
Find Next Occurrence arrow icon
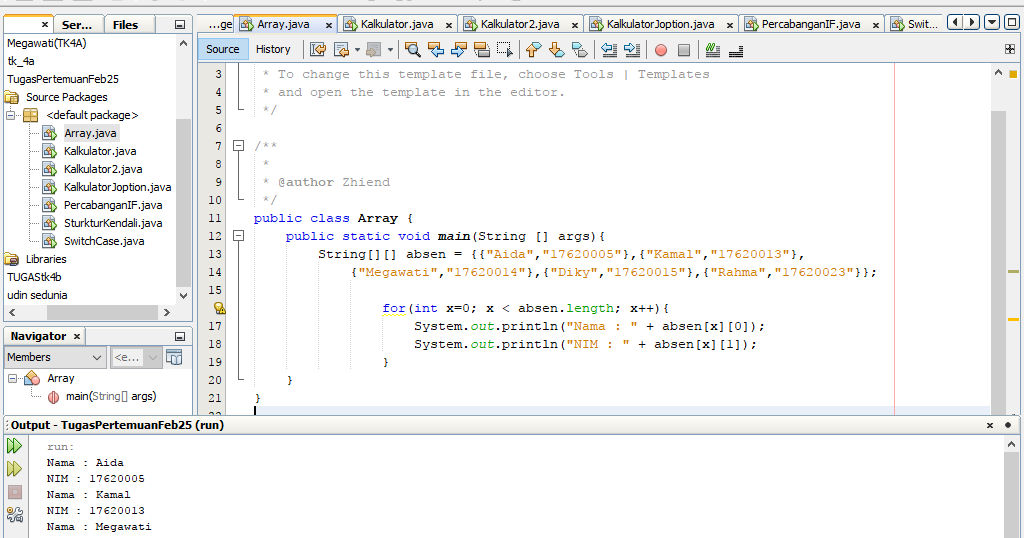(458, 50)
